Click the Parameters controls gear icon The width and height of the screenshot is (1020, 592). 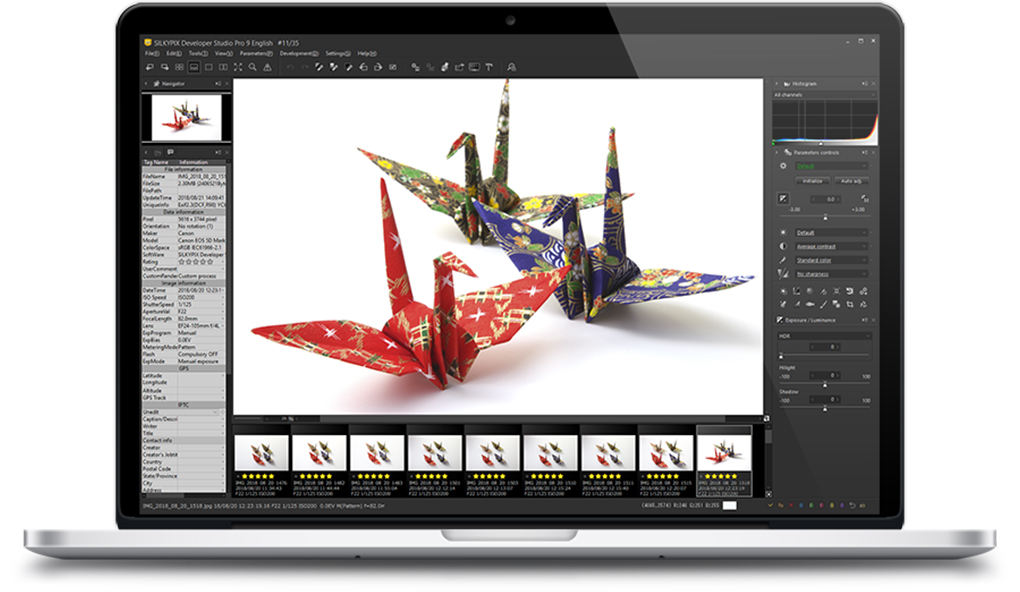[x=784, y=165]
